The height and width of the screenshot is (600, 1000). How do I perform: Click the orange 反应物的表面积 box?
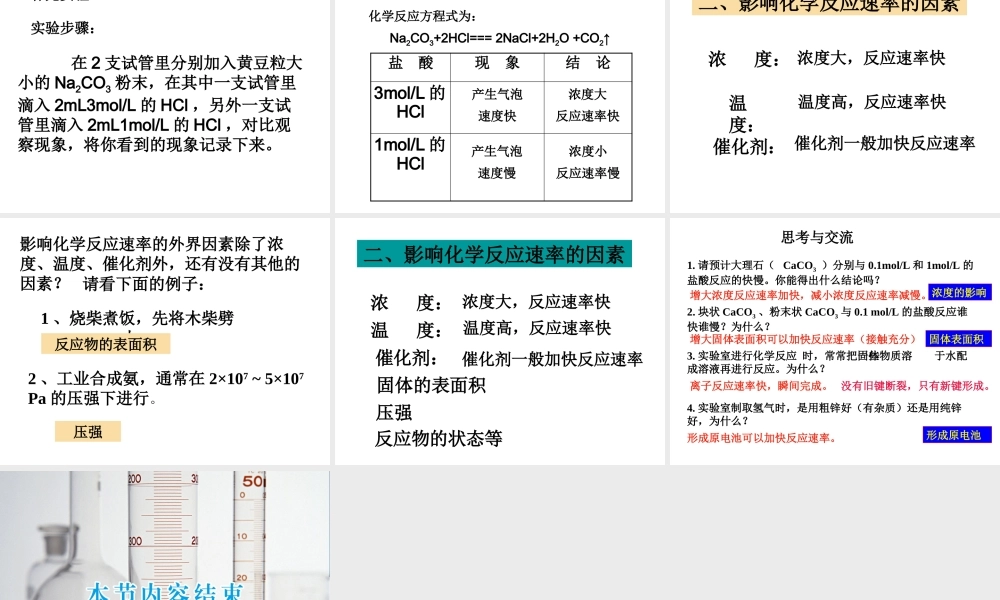[x=105, y=344]
